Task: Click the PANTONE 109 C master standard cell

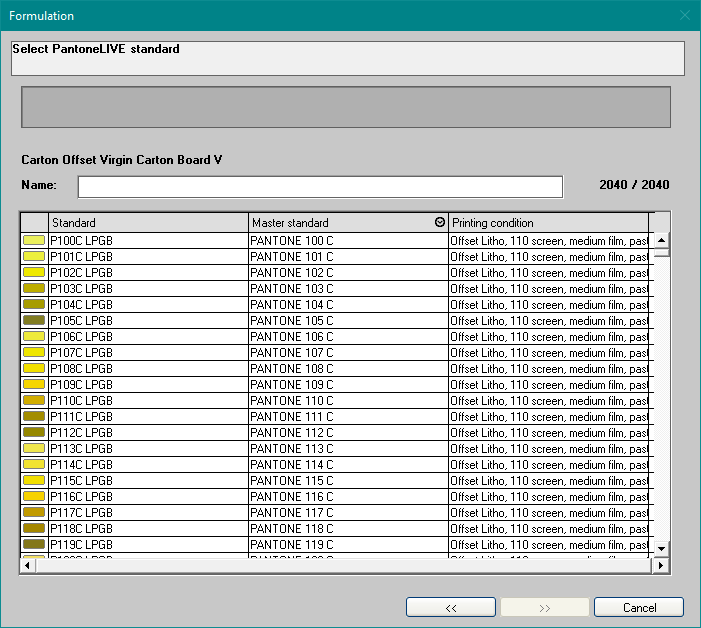Action: [x=348, y=384]
